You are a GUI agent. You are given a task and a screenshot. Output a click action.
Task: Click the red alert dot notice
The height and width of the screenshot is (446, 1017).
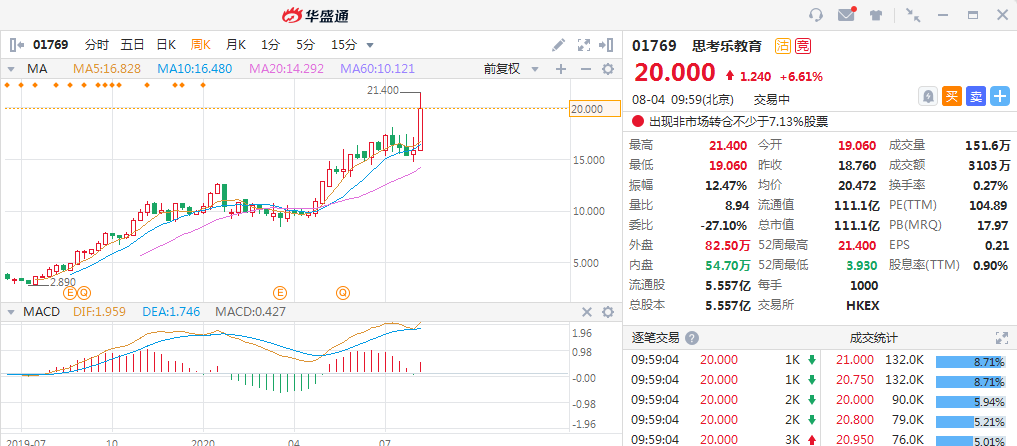click(638, 121)
